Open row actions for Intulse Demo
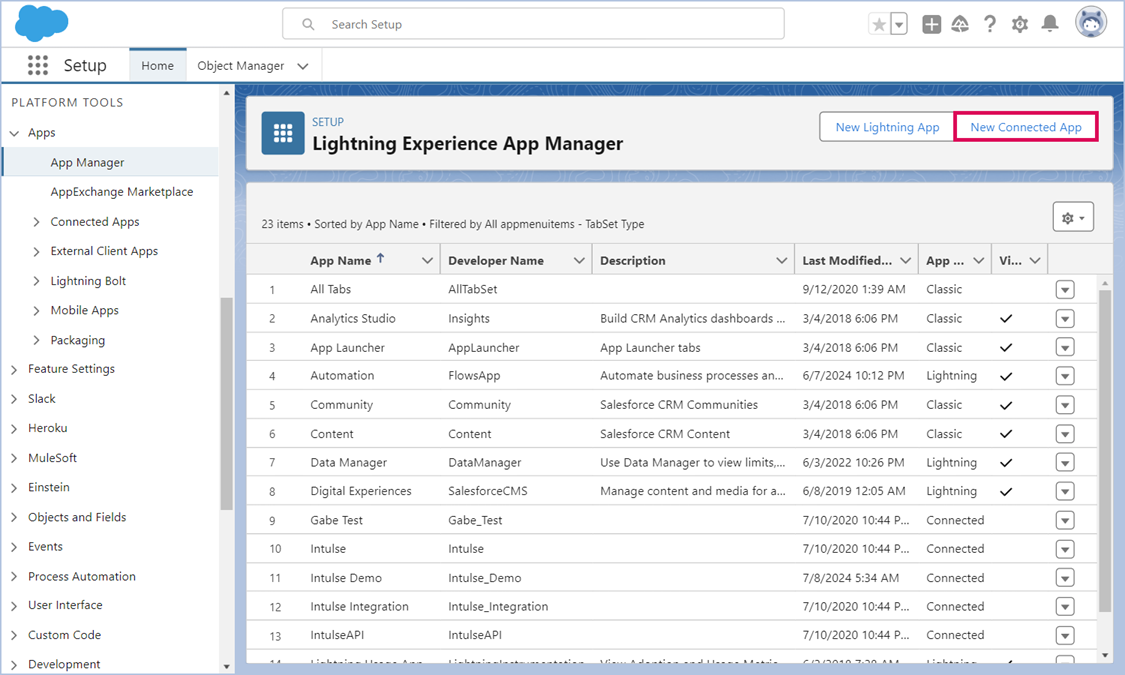 pyautogui.click(x=1065, y=577)
